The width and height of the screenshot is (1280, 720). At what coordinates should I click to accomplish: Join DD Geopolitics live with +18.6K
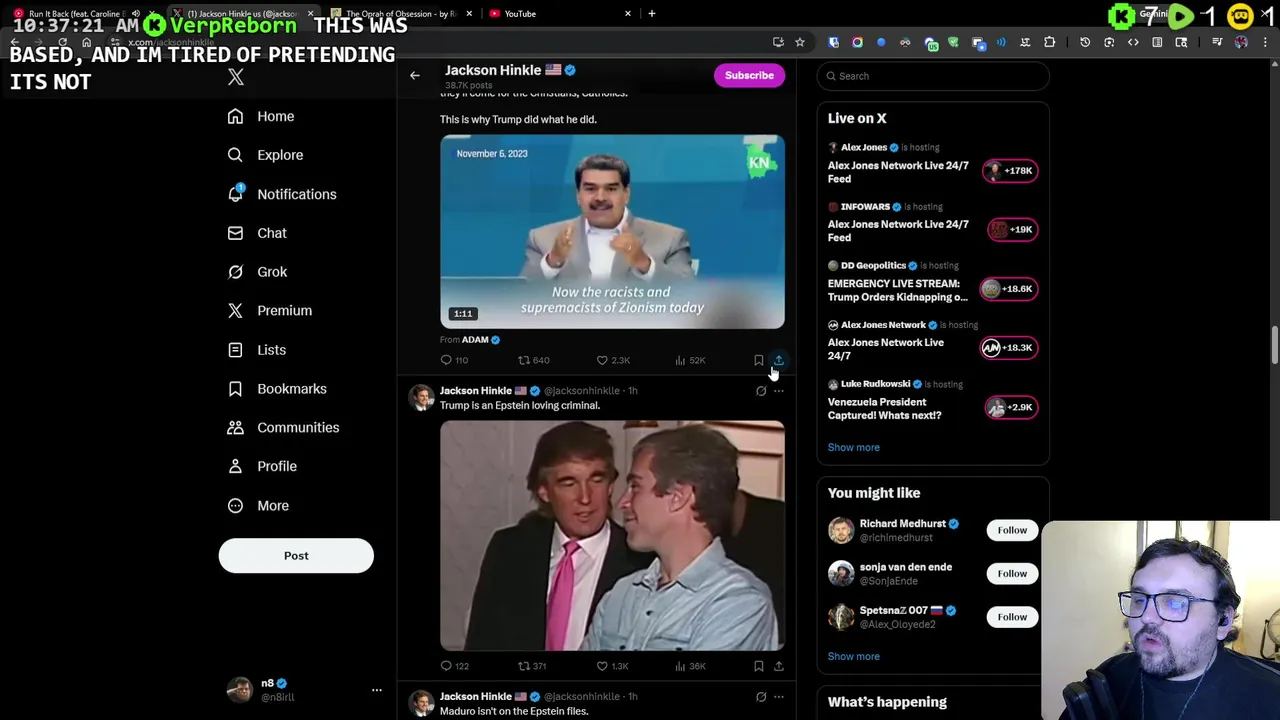coord(1008,289)
